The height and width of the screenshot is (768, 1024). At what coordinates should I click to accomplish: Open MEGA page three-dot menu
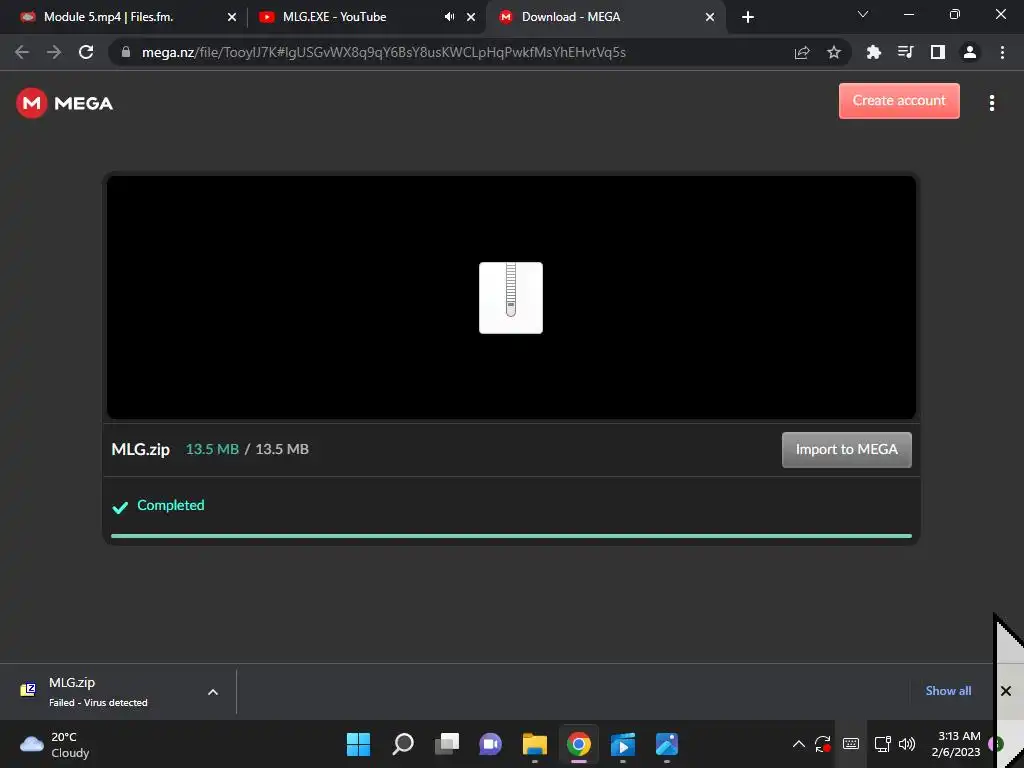click(x=992, y=103)
